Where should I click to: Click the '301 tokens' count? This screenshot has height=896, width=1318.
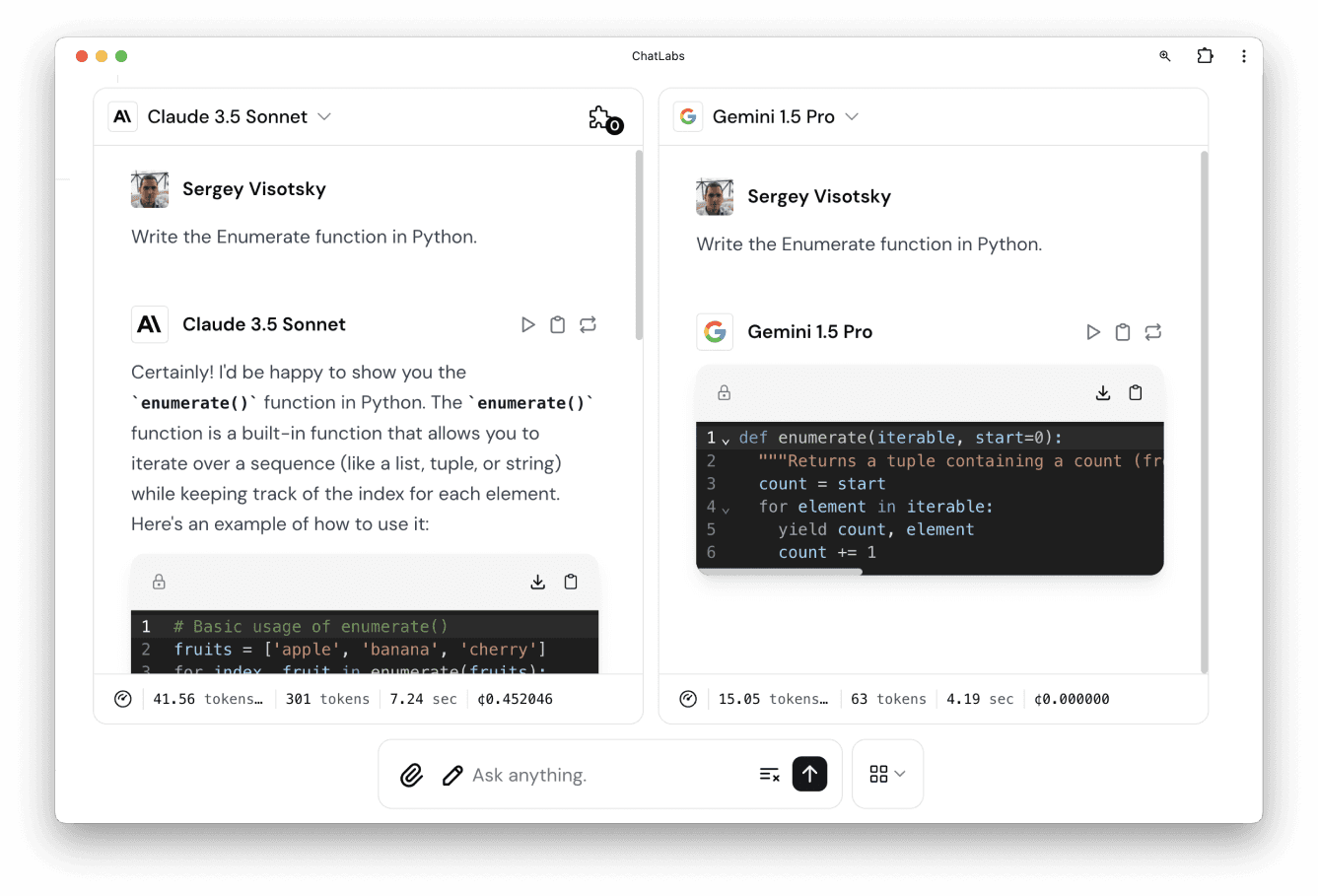327,699
